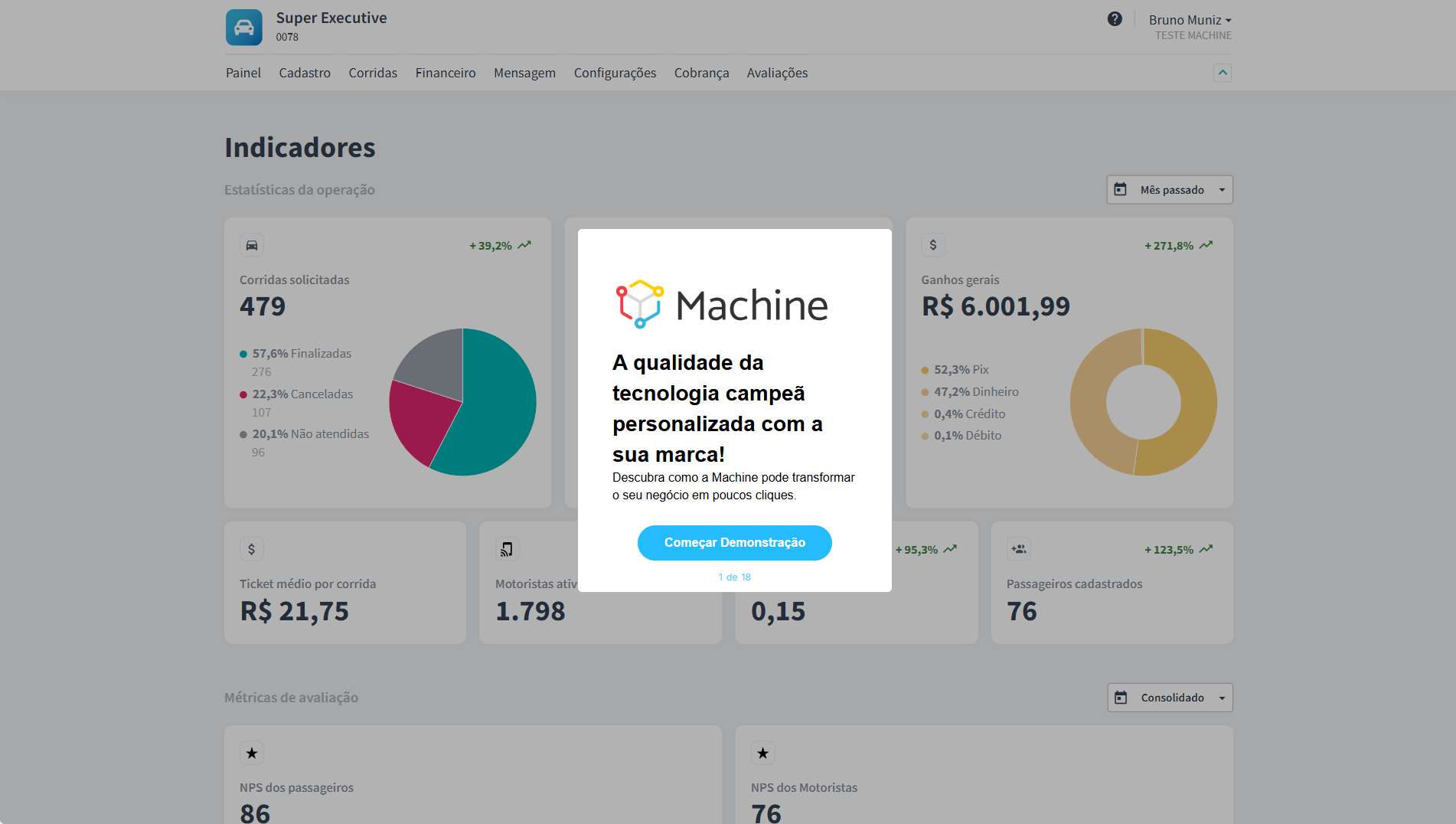Click the 20,1% Não atendidas legend entry
This screenshot has width=1456, height=824.
[x=304, y=434]
